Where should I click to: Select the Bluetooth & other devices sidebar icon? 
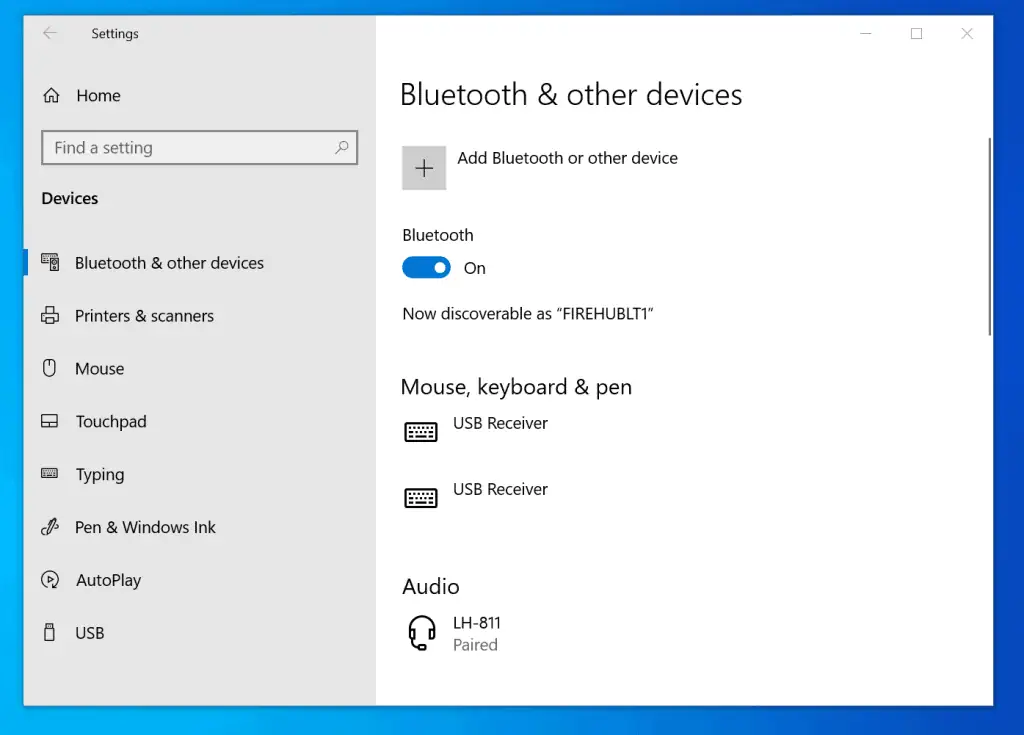[50, 262]
